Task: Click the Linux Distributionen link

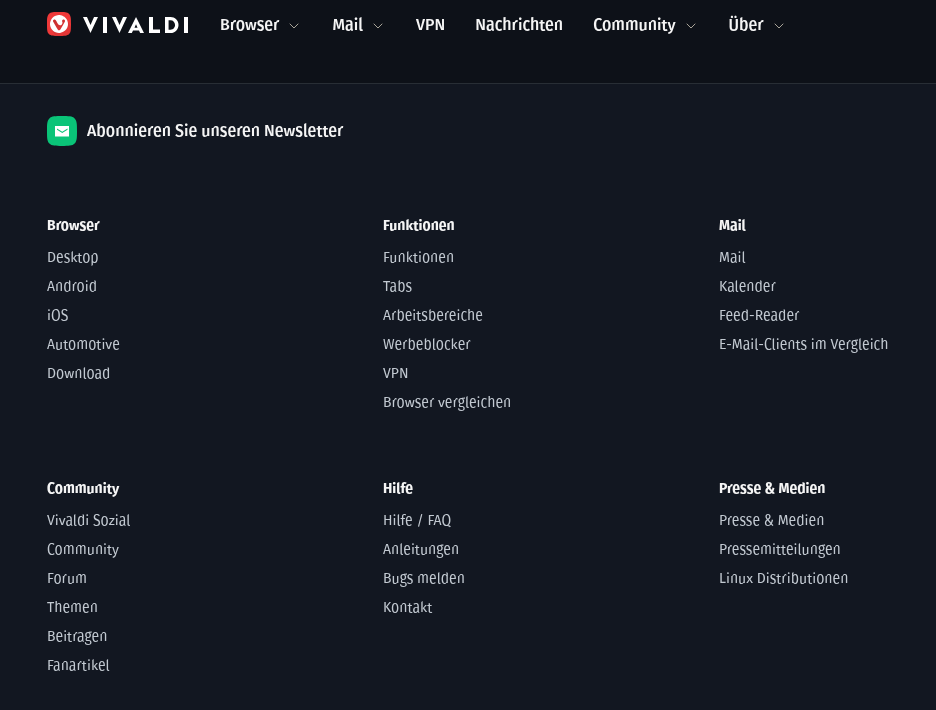Action: [x=784, y=578]
